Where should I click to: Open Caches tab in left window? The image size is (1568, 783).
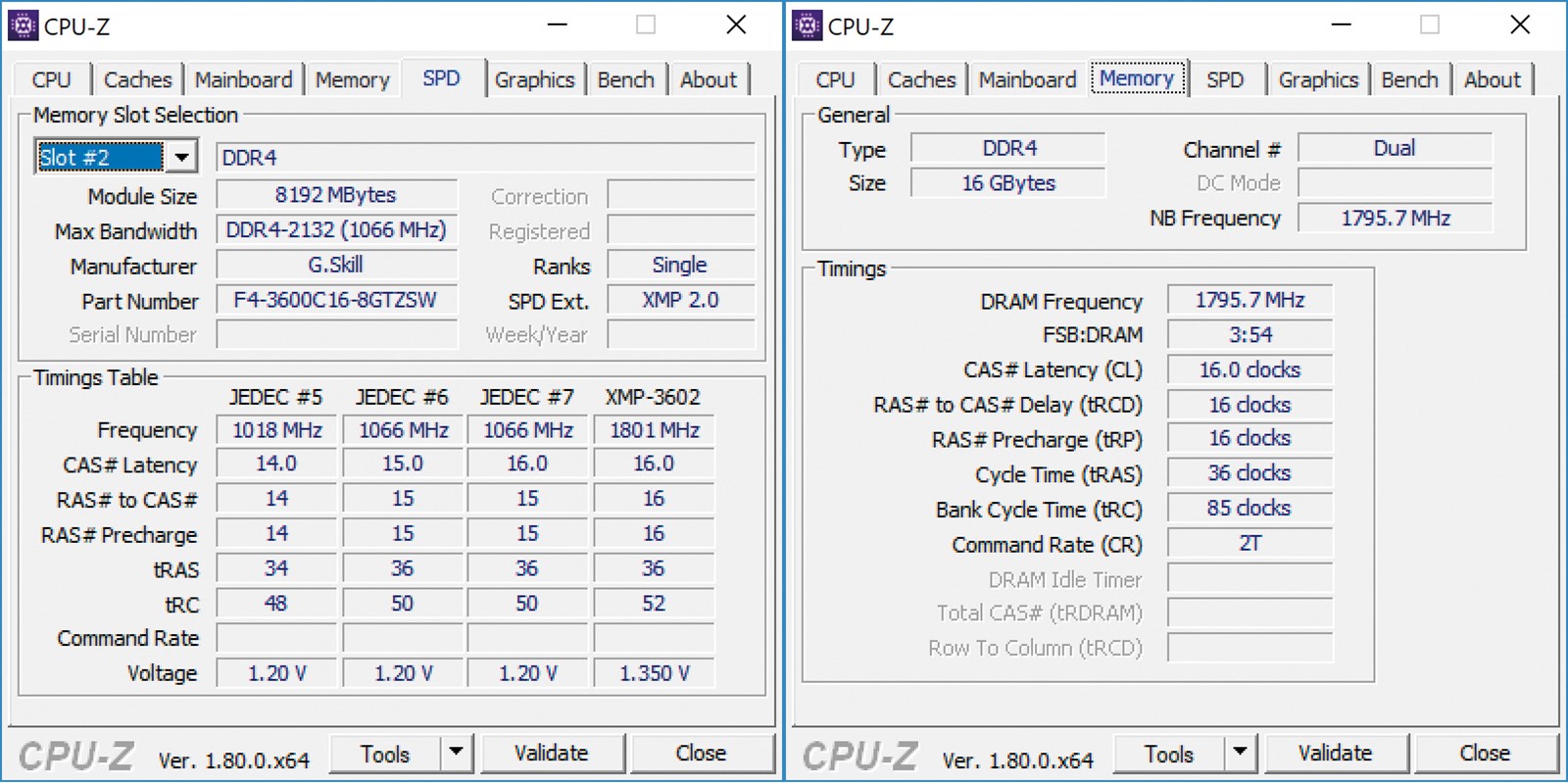137,80
